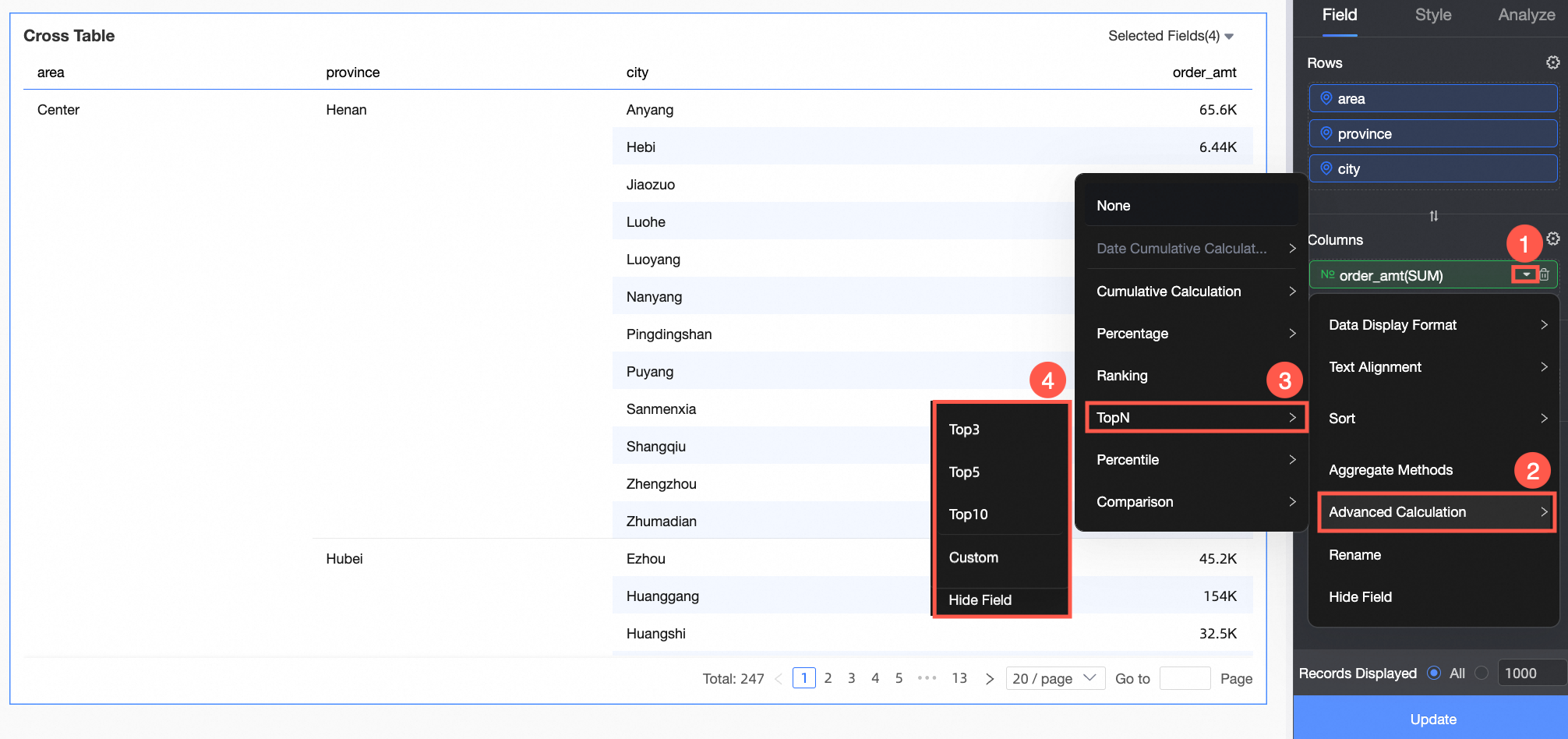Switch to the Style tab
This screenshot has width=1568, height=739.
(1433, 15)
